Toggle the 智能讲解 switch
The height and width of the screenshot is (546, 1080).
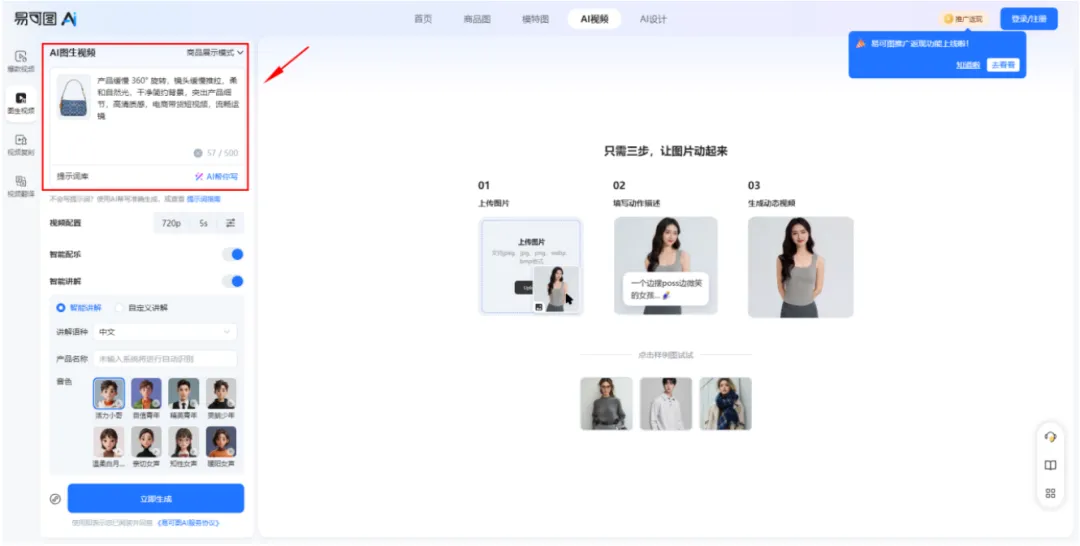(x=233, y=281)
